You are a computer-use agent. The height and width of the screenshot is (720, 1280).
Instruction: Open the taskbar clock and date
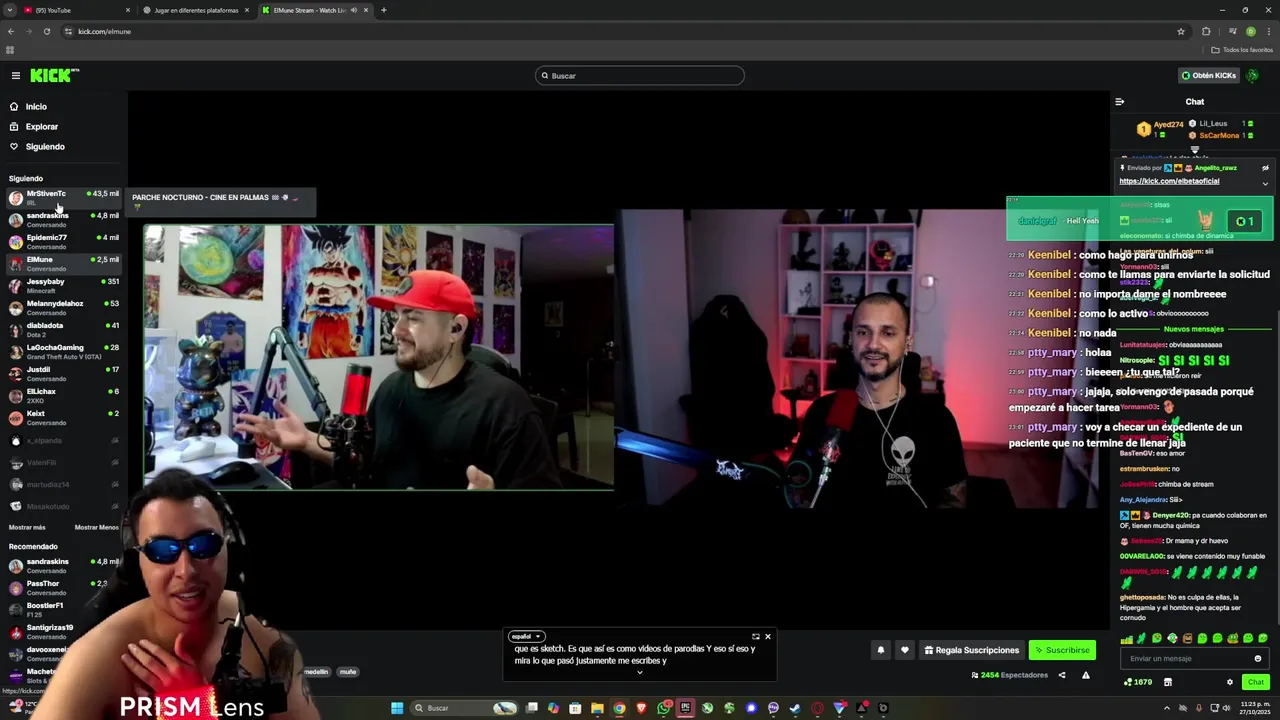(1255, 708)
